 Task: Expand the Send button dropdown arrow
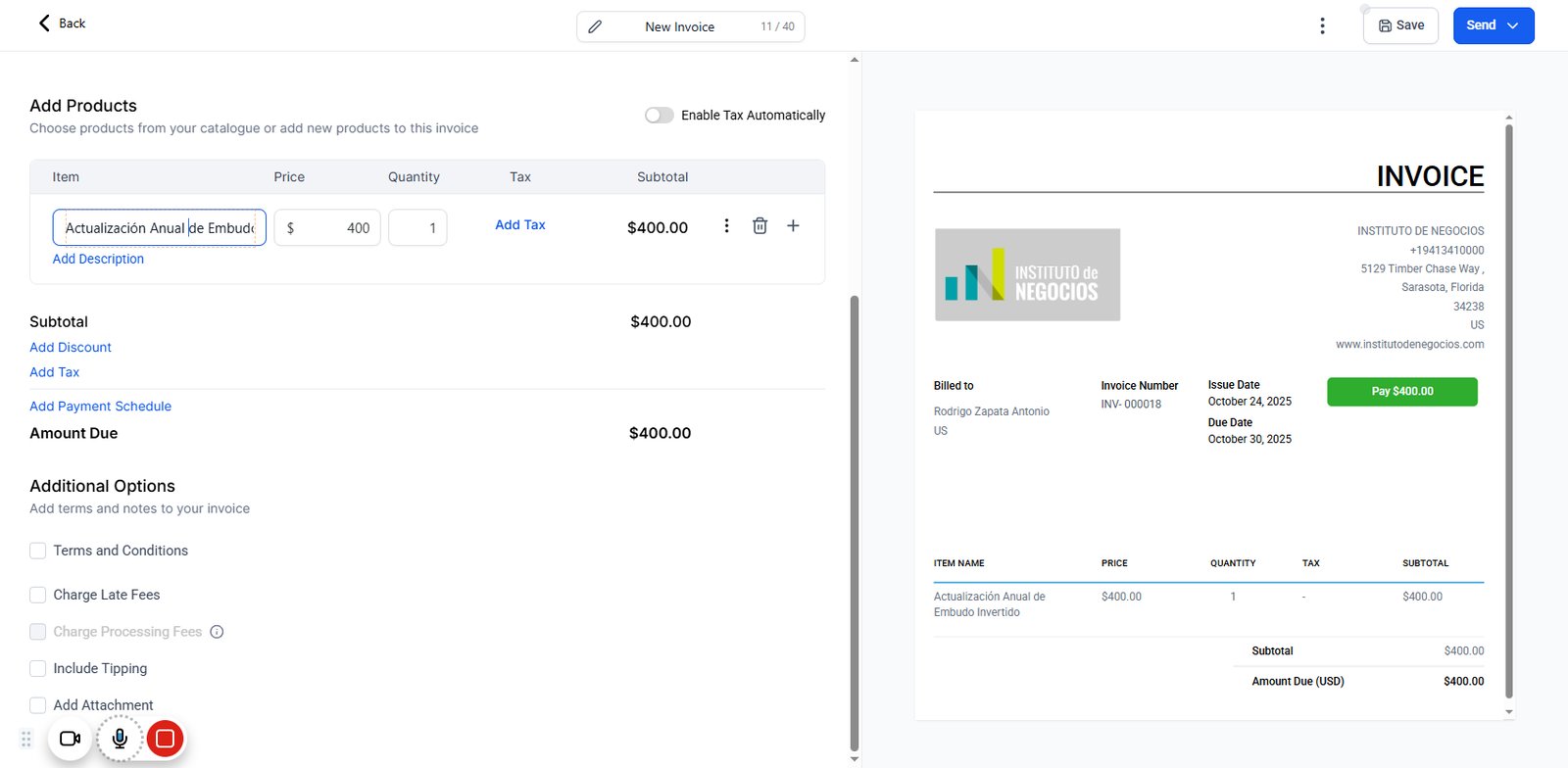point(1513,25)
